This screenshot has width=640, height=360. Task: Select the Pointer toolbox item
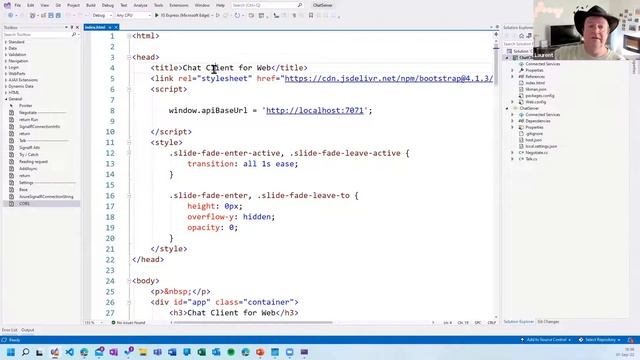25,106
